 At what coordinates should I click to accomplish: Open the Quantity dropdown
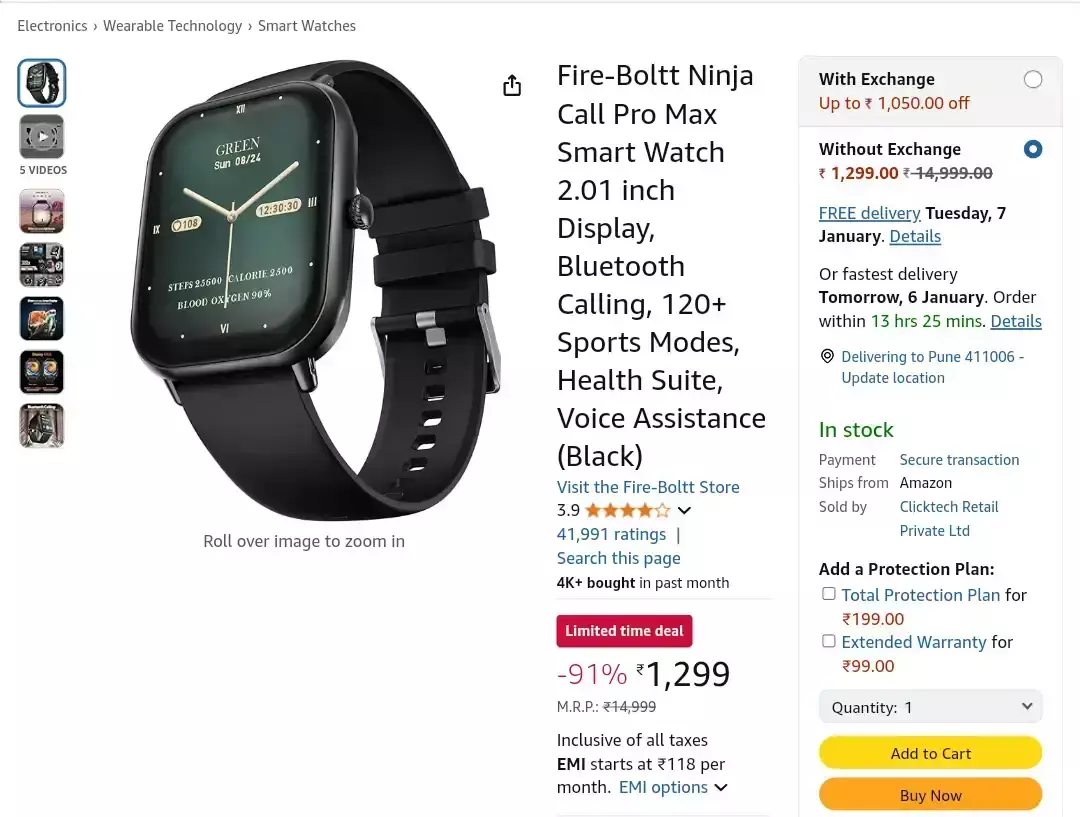point(930,707)
